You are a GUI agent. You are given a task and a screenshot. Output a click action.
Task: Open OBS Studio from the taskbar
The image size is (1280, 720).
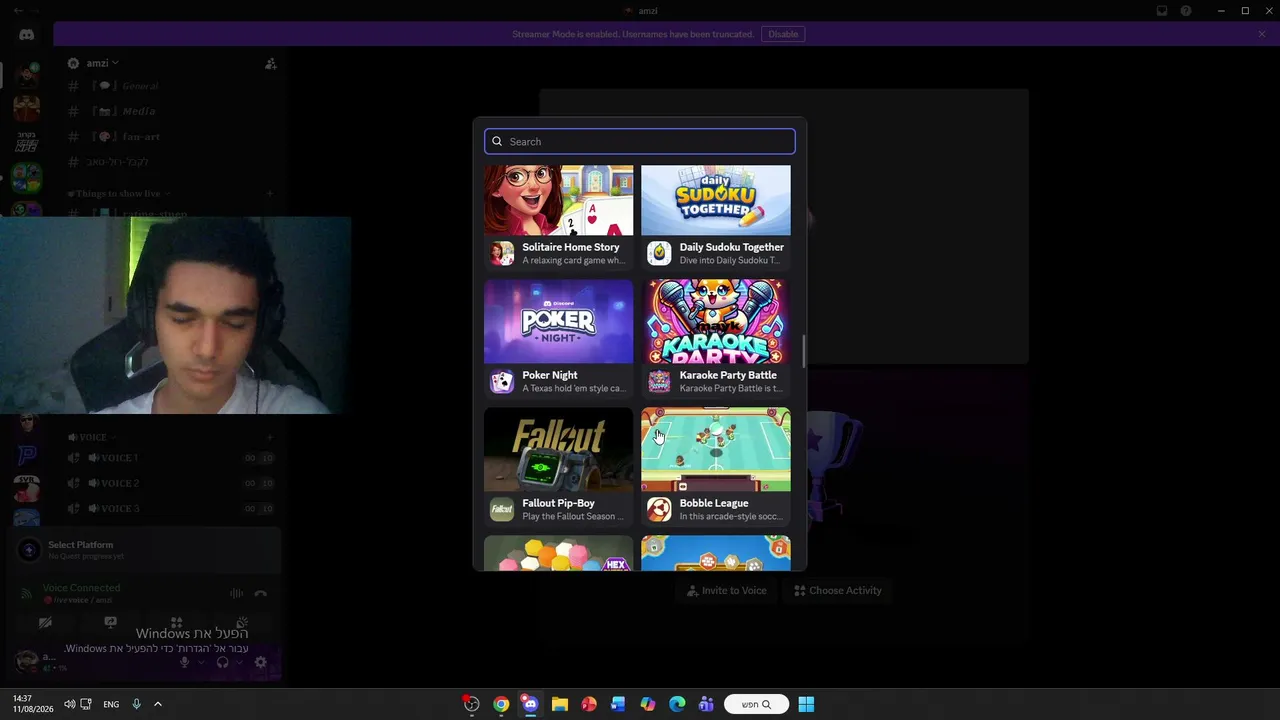(472, 704)
